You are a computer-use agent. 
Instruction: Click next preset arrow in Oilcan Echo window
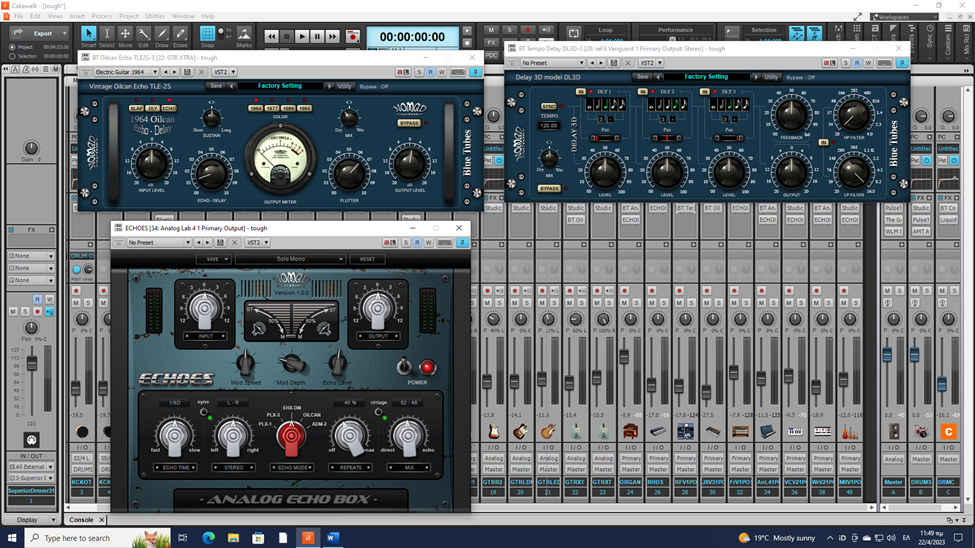[x=175, y=72]
